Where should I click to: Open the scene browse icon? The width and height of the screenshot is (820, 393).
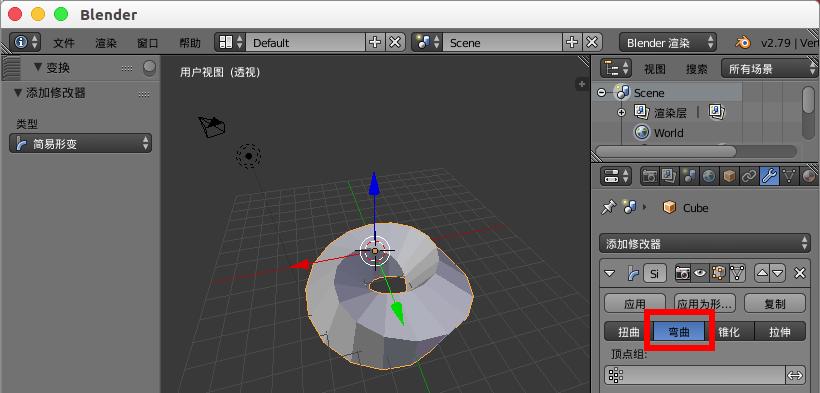(x=427, y=42)
